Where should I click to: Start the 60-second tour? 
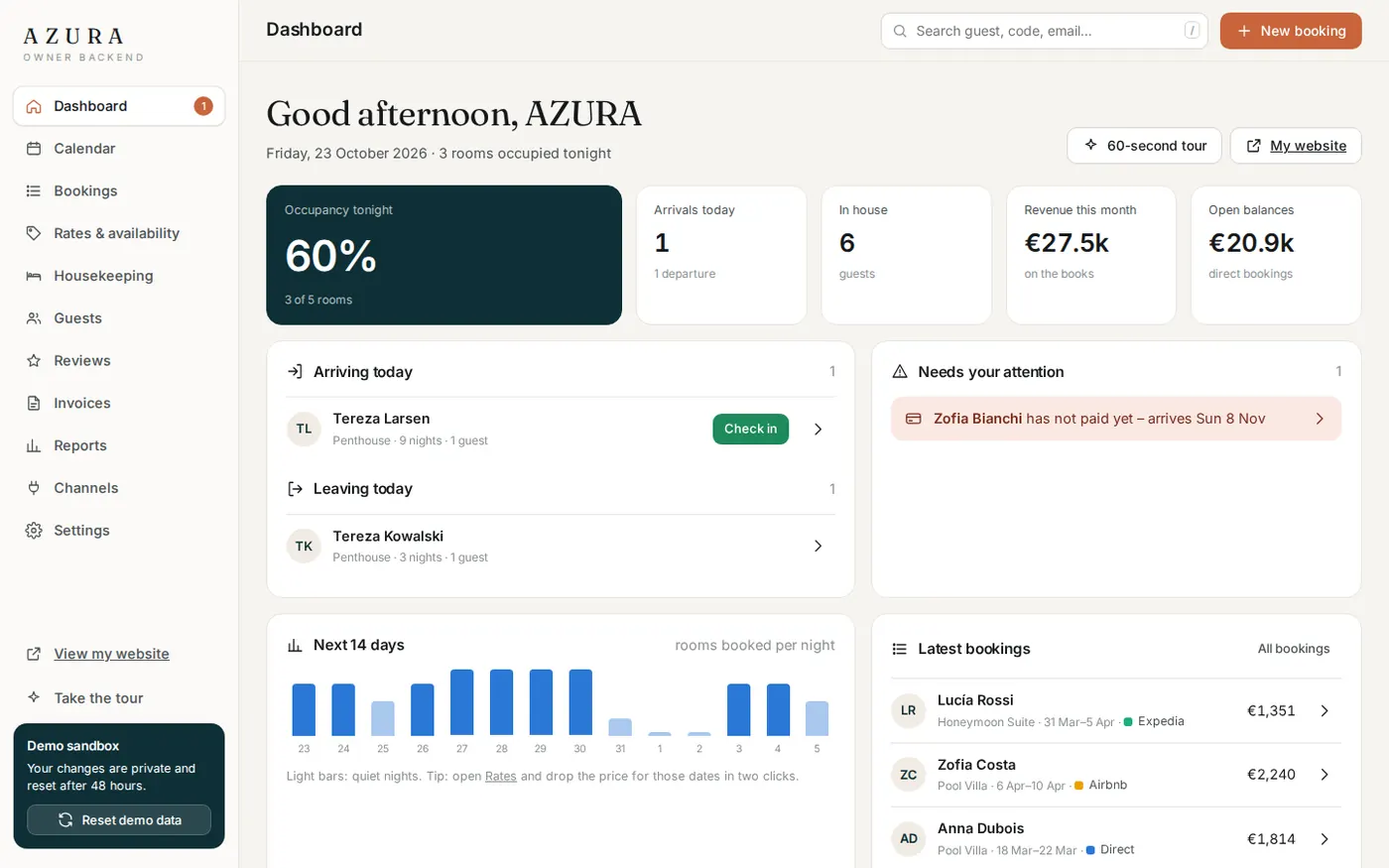1144,146
